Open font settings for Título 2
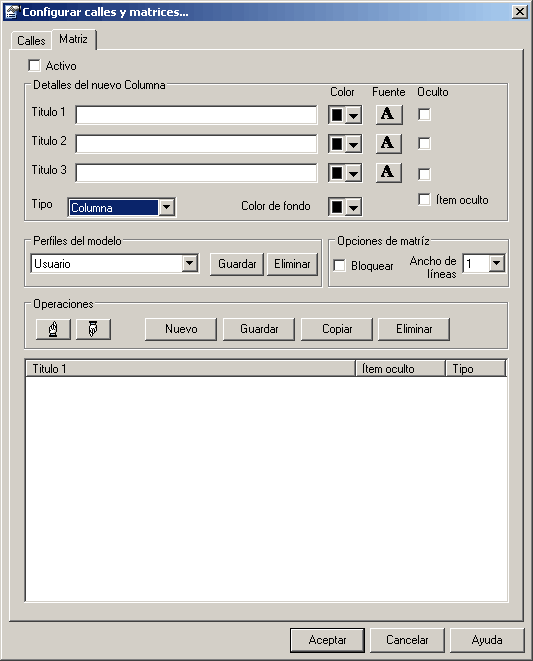This screenshot has height=661, width=533. (x=389, y=144)
